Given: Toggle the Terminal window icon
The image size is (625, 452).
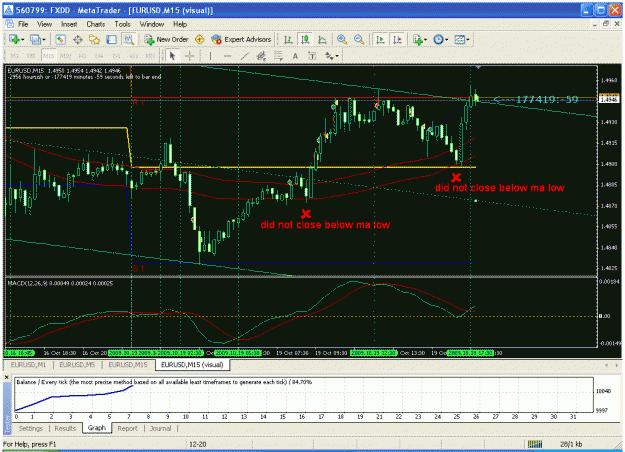Looking at the screenshot, I should (x=111, y=39).
